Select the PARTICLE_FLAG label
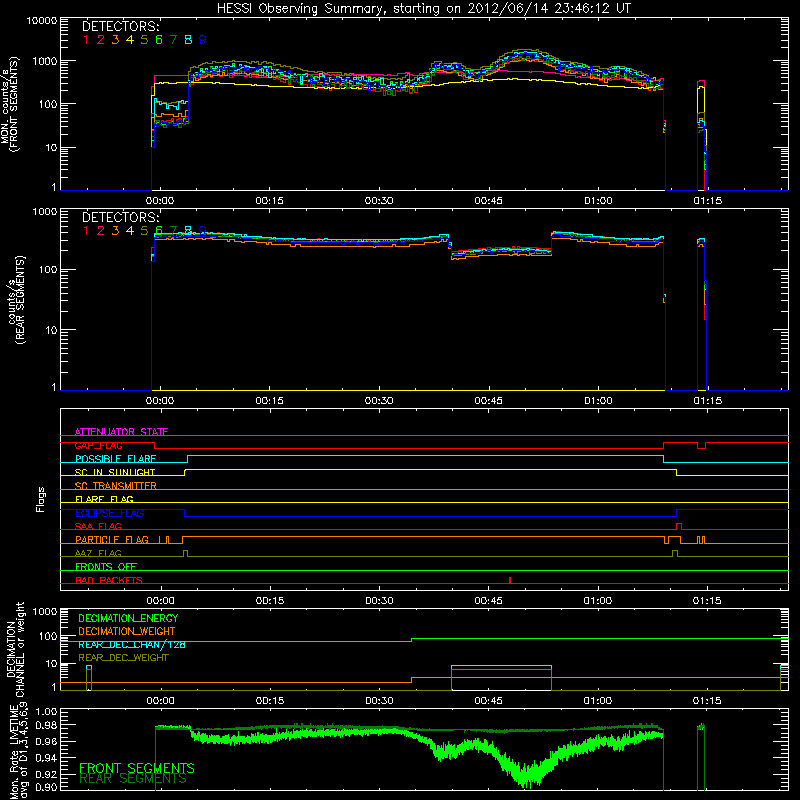The image size is (800, 800). click(x=112, y=540)
